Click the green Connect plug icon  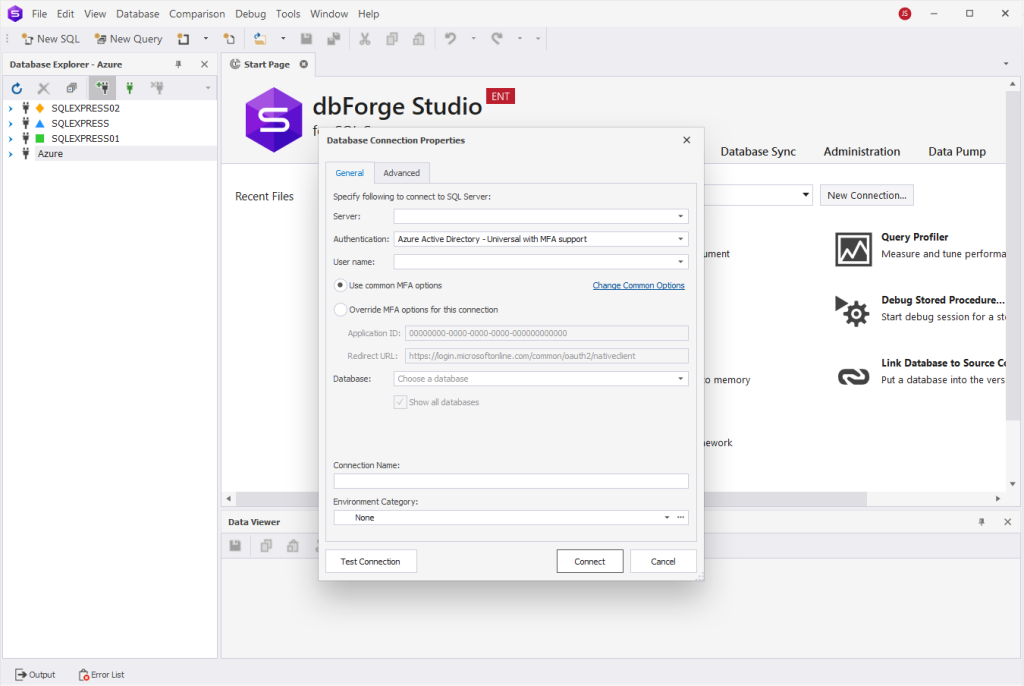[x=129, y=88]
